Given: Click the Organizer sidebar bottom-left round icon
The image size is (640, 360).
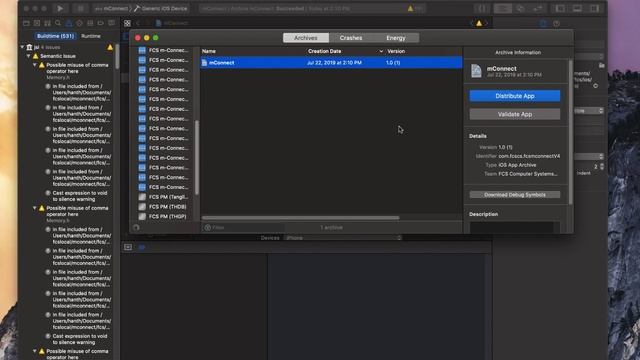Looking at the screenshot, I should [x=136, y=227].
